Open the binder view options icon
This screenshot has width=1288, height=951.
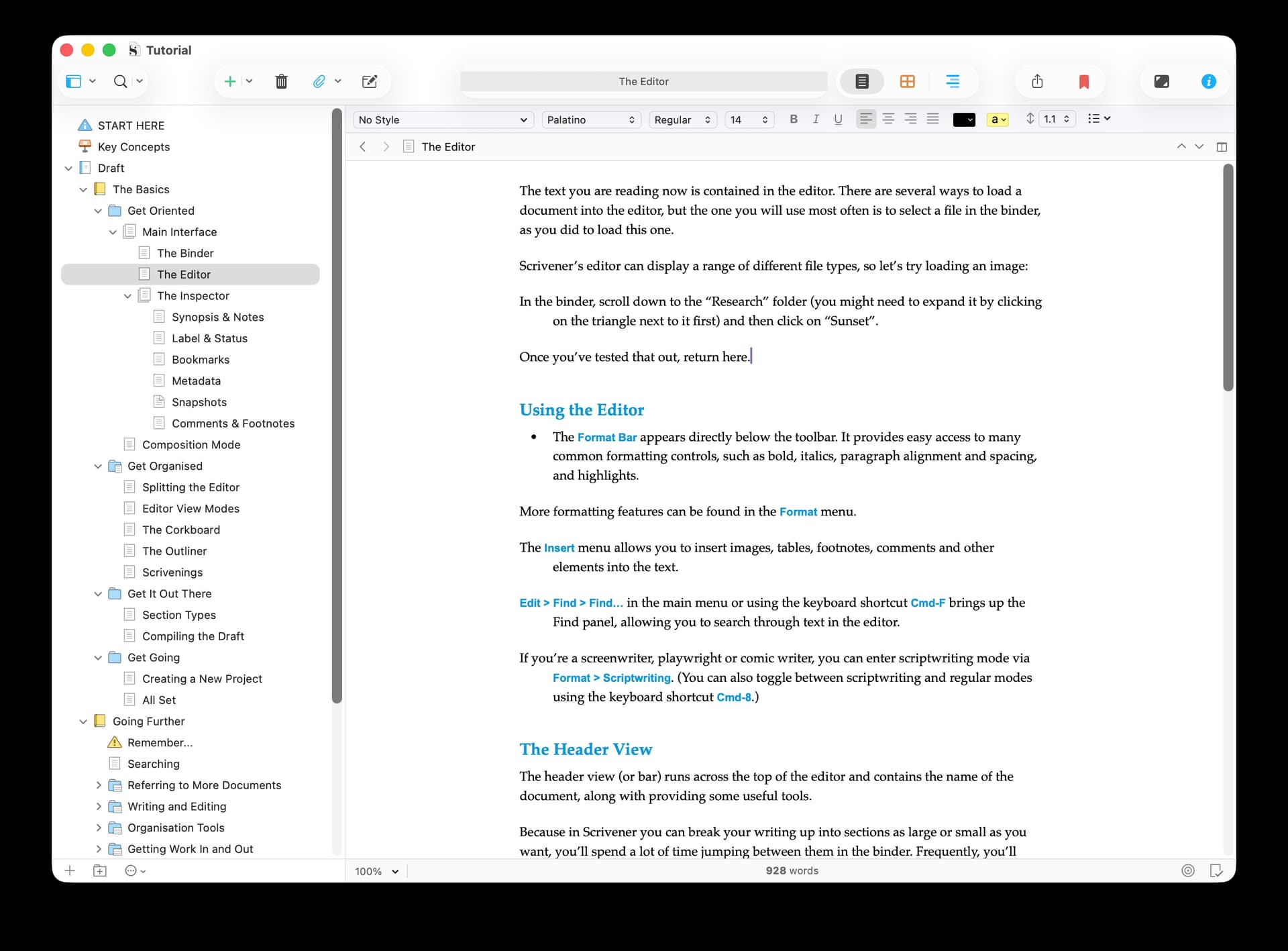pos(74,81)
